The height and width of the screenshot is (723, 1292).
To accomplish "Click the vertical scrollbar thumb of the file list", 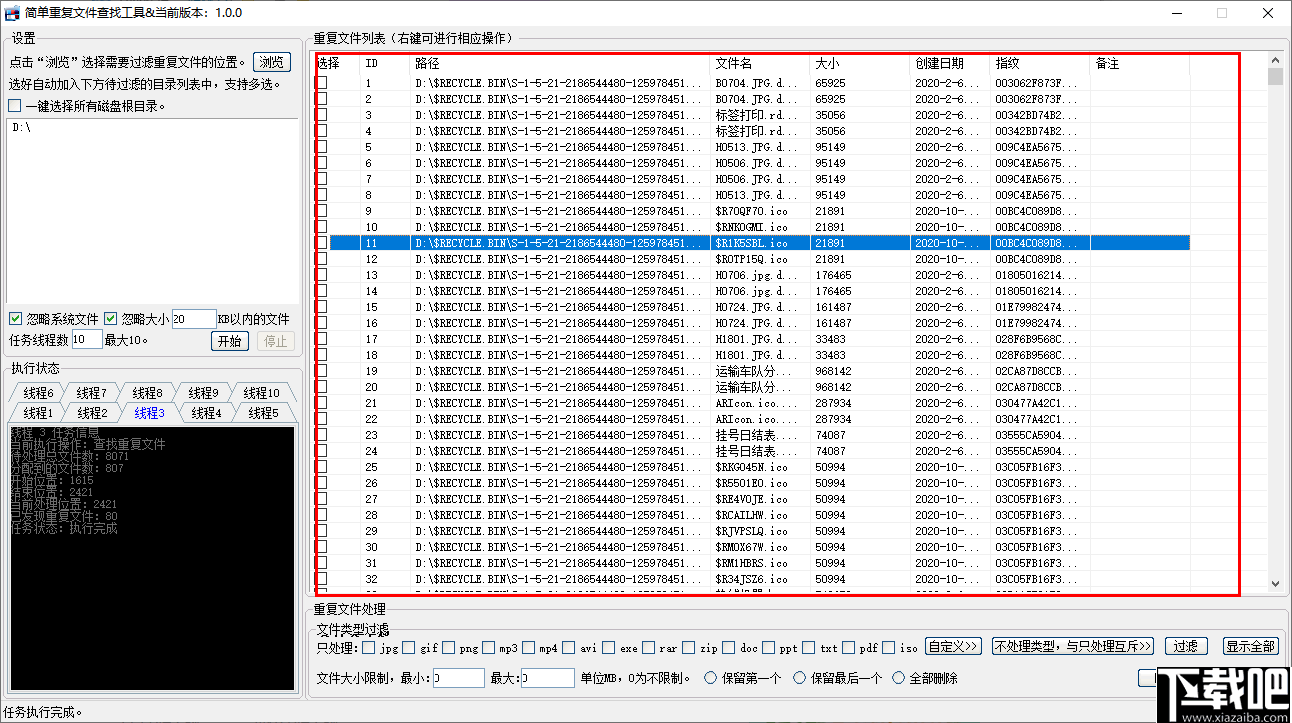I will (x=1275, y=77).
